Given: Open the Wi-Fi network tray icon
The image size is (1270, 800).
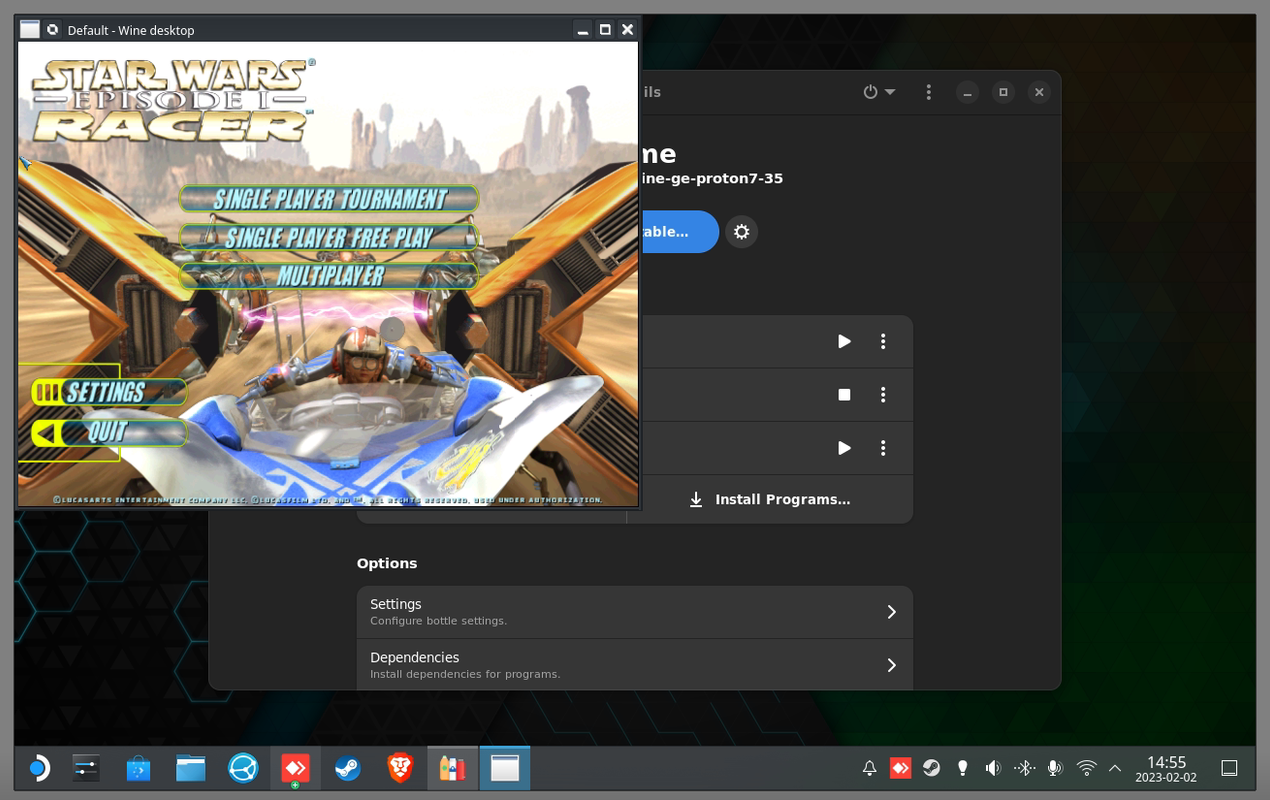Looking at the screenshot, I should coord(1086,768).
